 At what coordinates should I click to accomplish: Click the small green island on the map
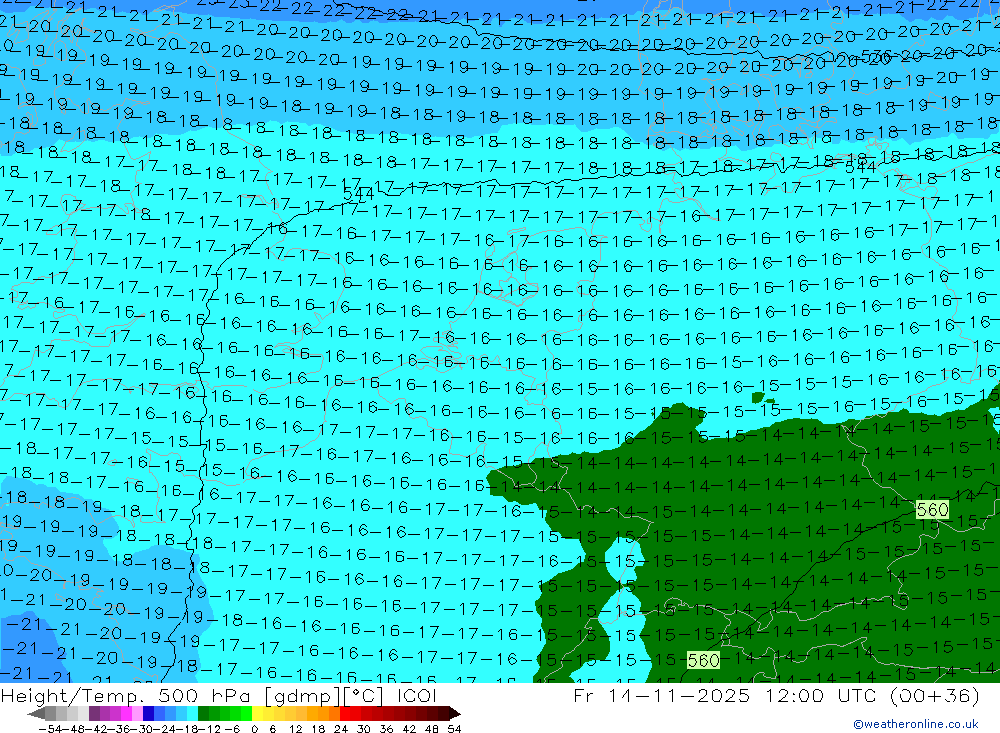point(758,398)
